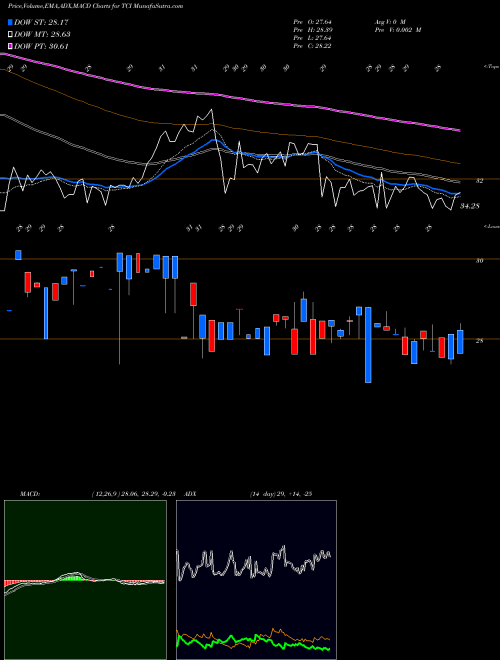Click the 30 axis label on candlestick chart
The height and width of the screenshot is (660, 500).
click(x=479, y=261)
